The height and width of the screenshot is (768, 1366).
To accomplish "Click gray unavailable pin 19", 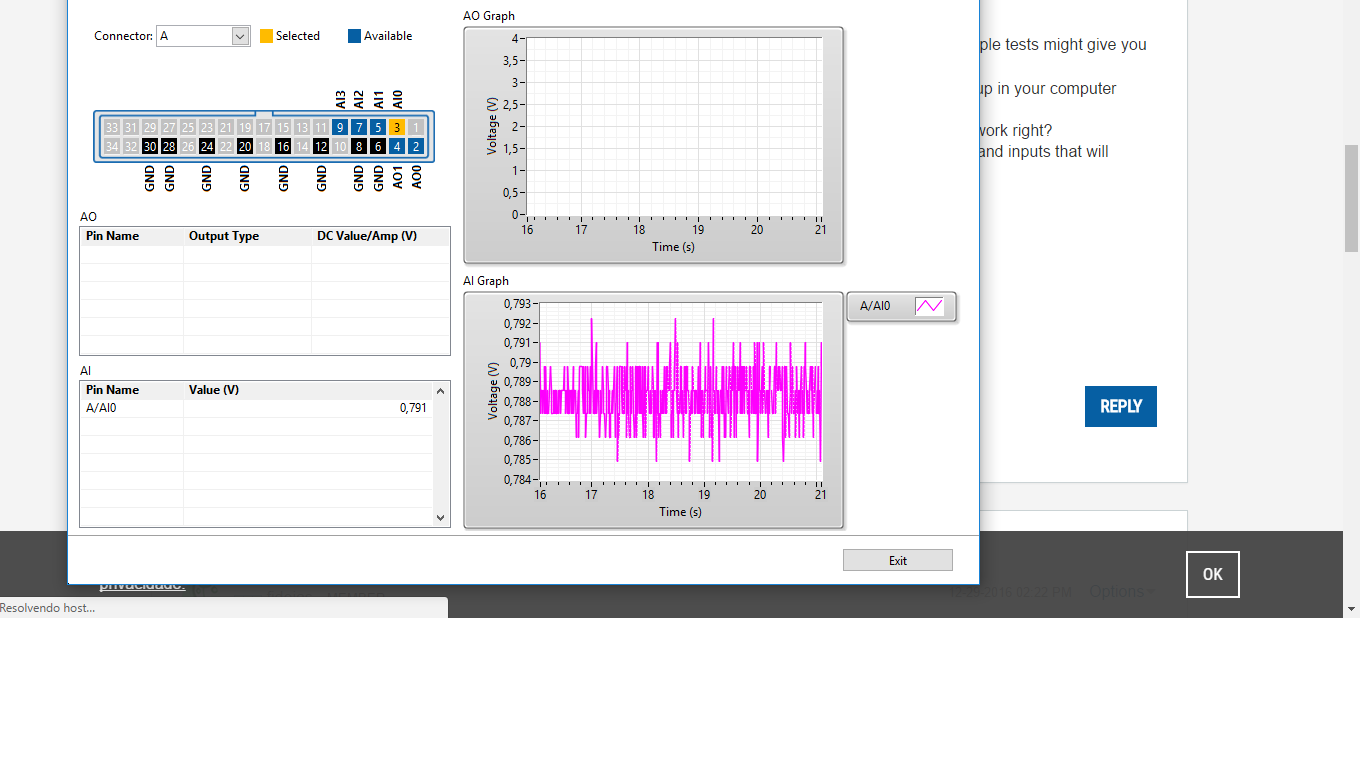I will coord(245,127).
